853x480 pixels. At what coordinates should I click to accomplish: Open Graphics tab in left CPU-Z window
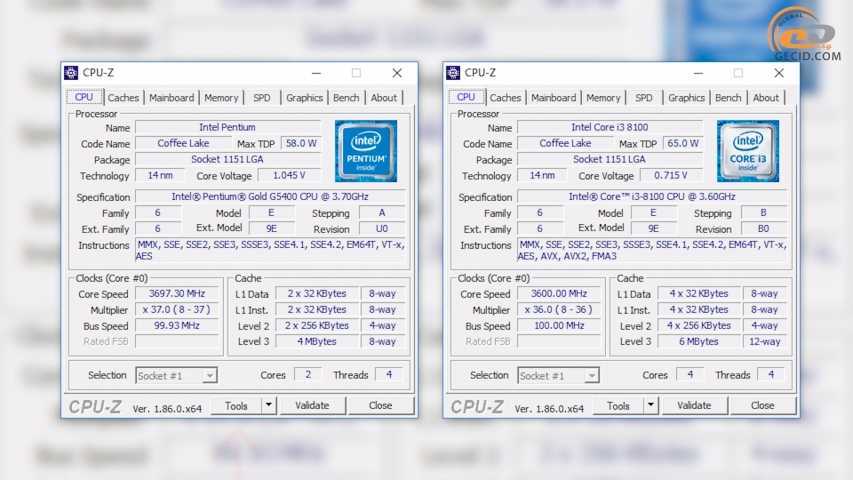tap(305, 97)
